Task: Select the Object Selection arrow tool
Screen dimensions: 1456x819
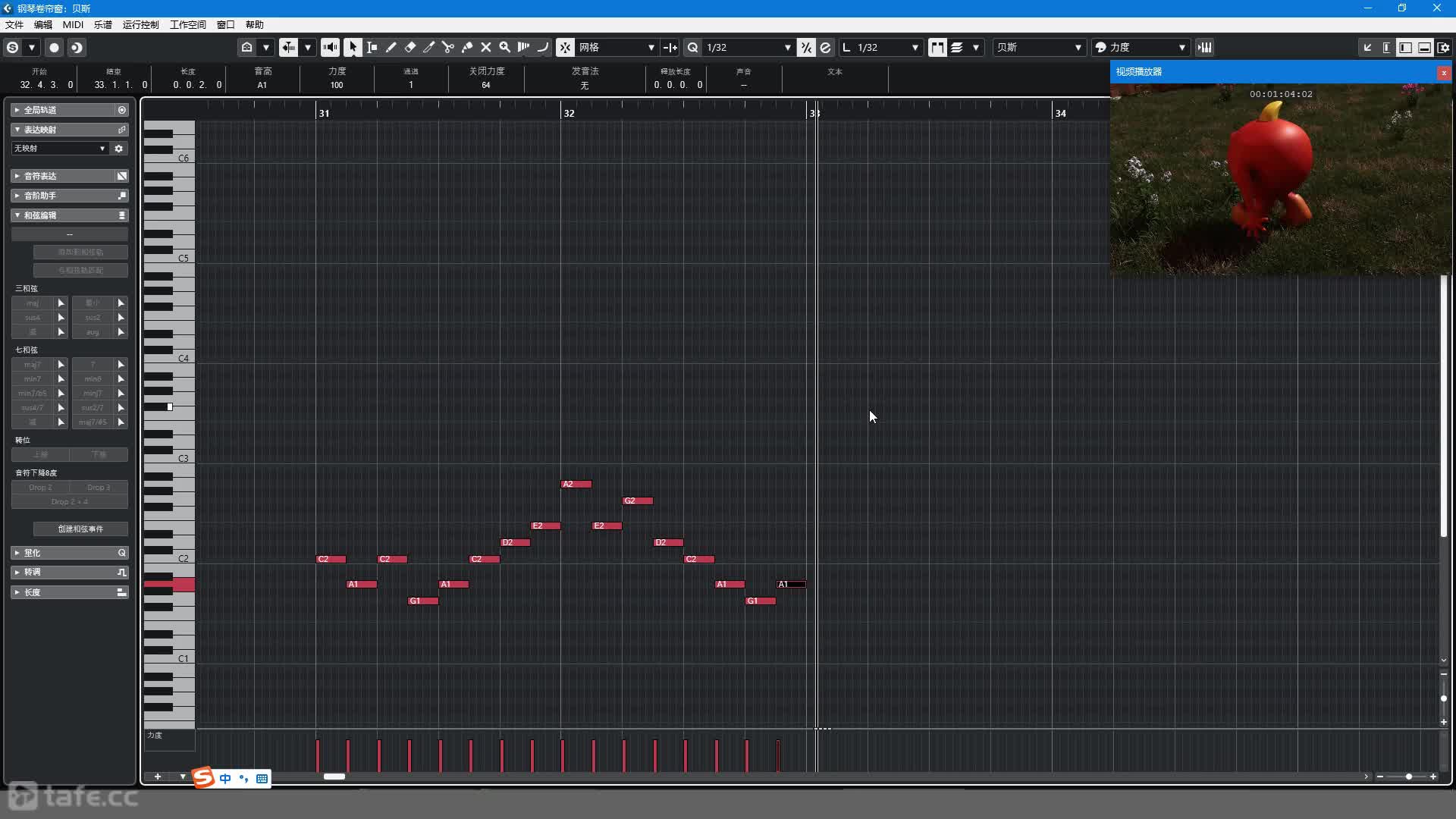Action: [353, 47]
